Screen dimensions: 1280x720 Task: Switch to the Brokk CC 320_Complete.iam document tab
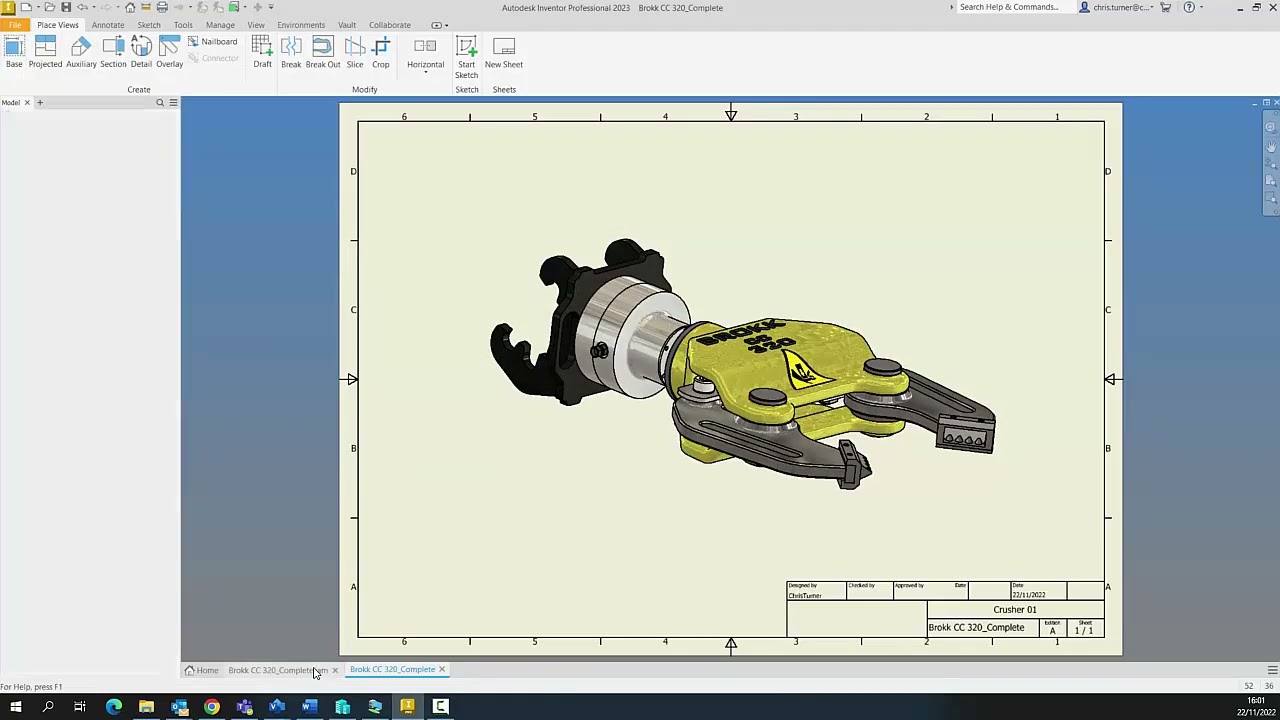277,670
